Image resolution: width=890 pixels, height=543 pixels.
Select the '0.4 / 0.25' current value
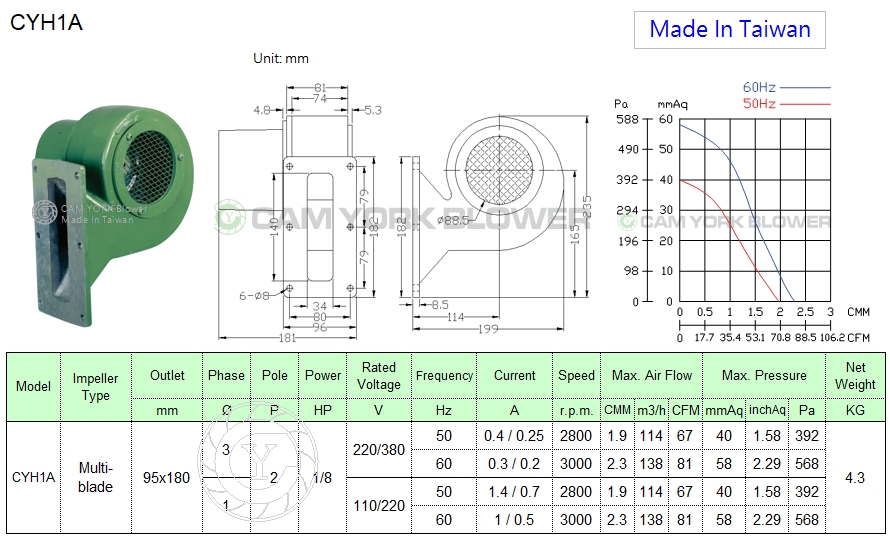[x=514, y=436]
